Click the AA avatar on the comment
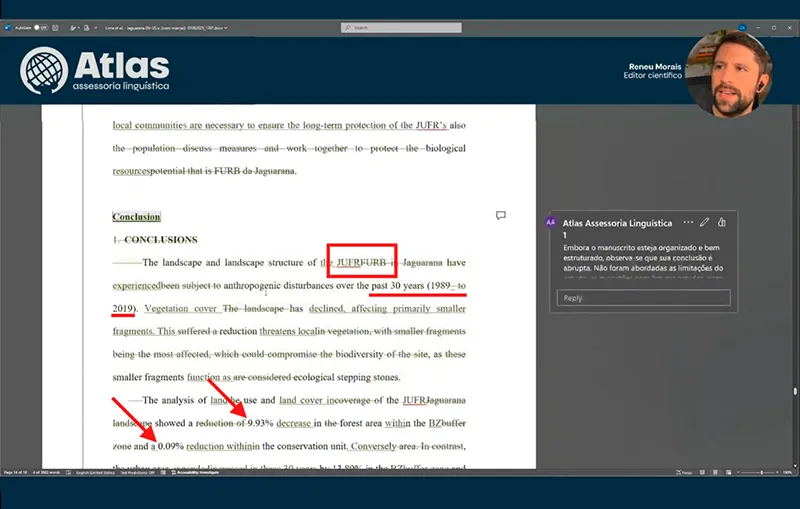 [x=550, y=223]
